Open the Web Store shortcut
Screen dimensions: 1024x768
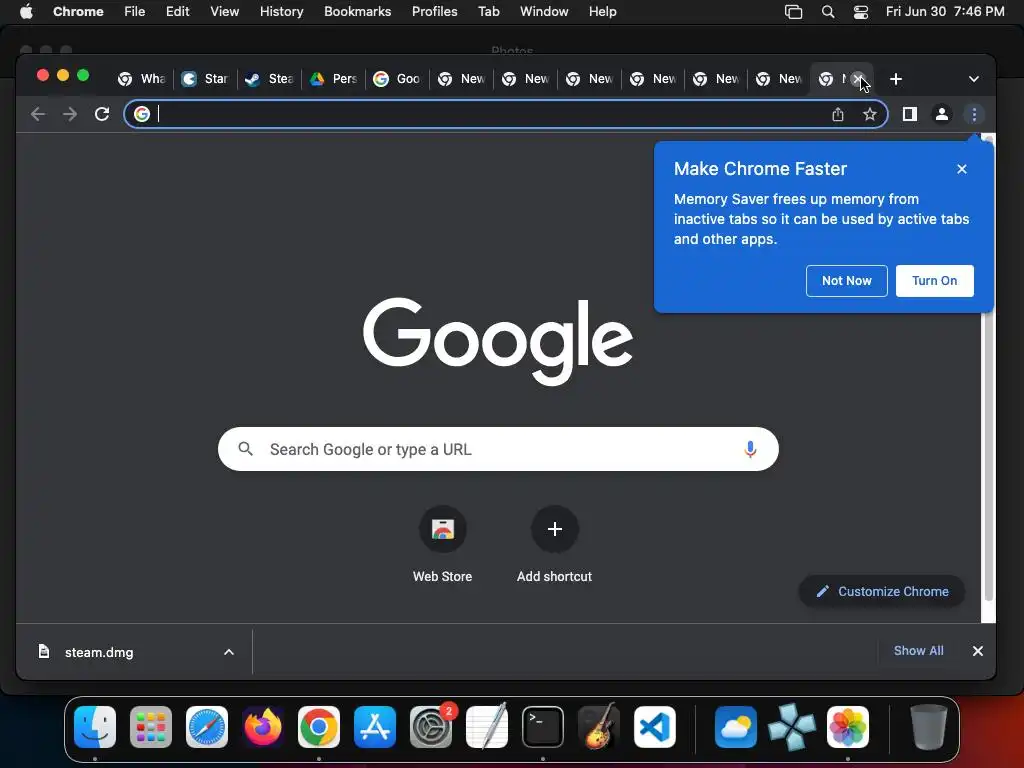click(x=442, y=544)
